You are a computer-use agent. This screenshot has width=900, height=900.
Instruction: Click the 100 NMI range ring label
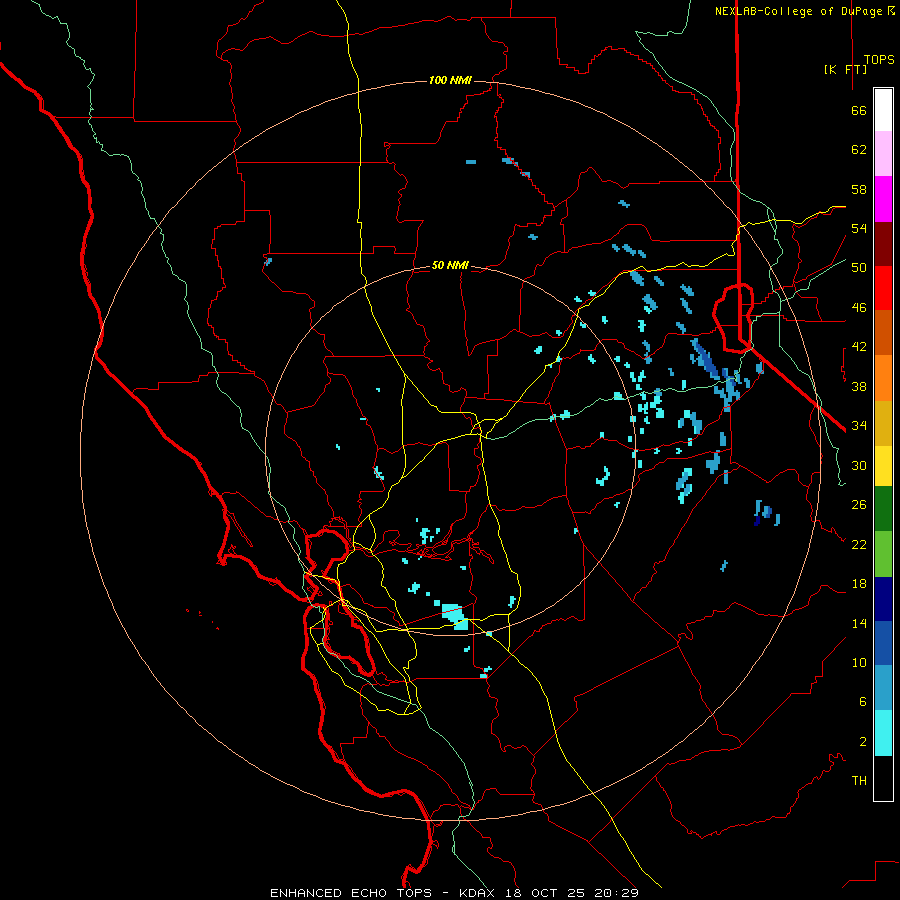click(x=450, y=80)
